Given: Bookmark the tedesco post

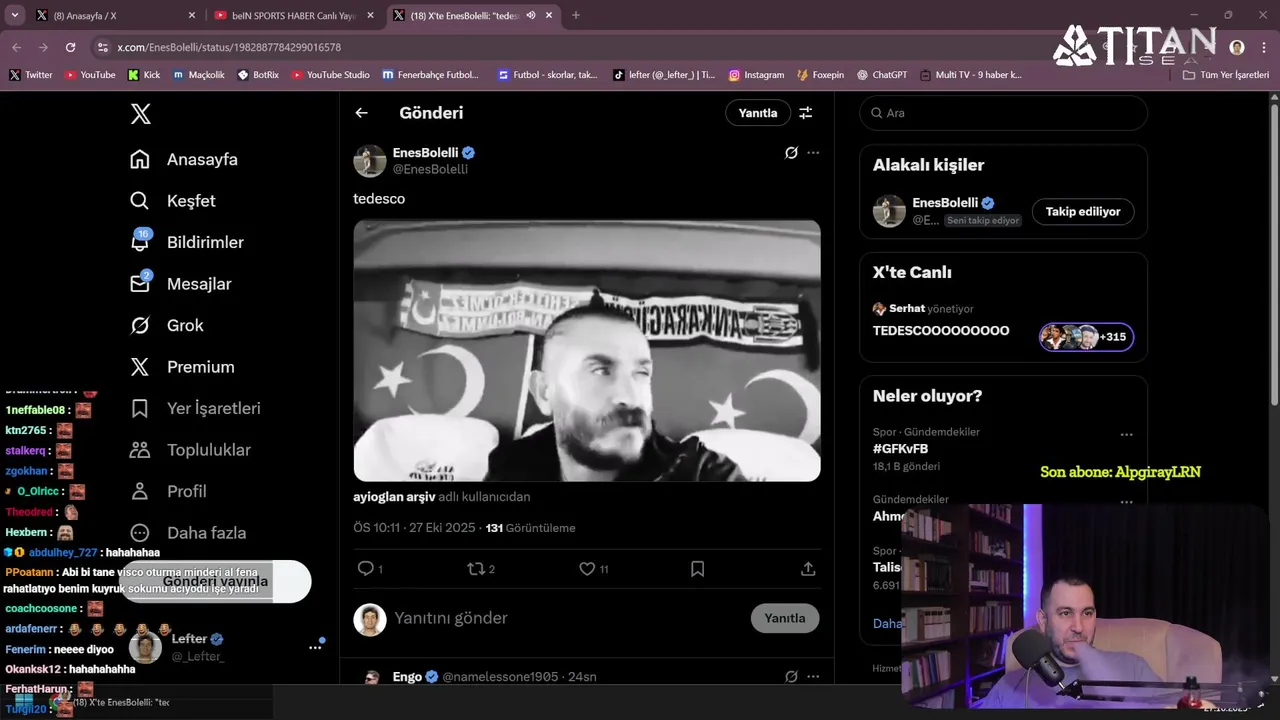Looking at the screenshot, I should point(698,569).
